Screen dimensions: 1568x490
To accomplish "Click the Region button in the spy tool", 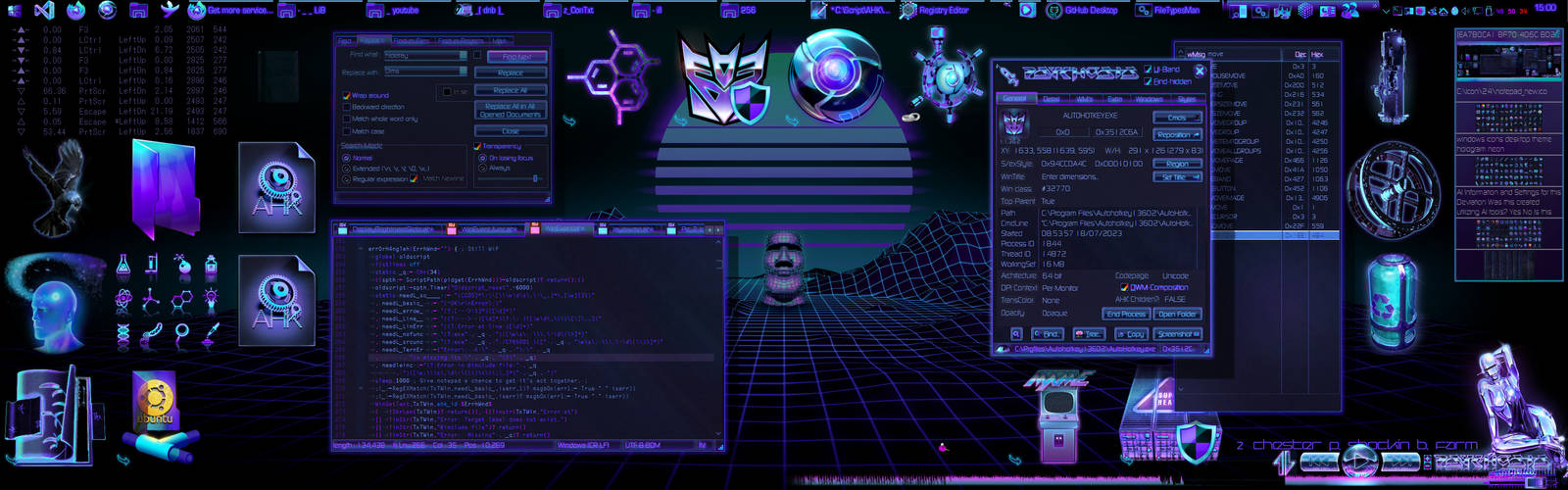I will coord(1177,164).
